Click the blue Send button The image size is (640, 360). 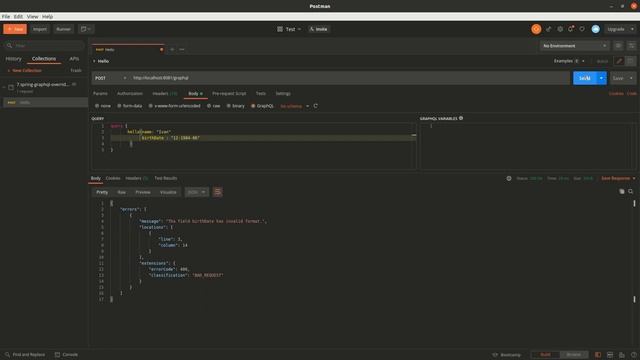[x=585, y=78]
